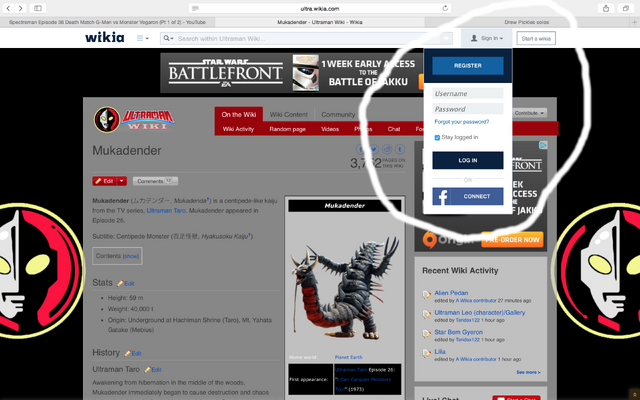This screenshot has height=400, width=640.
Task: Switch to the Spectreman YouTube tab
Action: pyautogui.click(x=107, y=22)
